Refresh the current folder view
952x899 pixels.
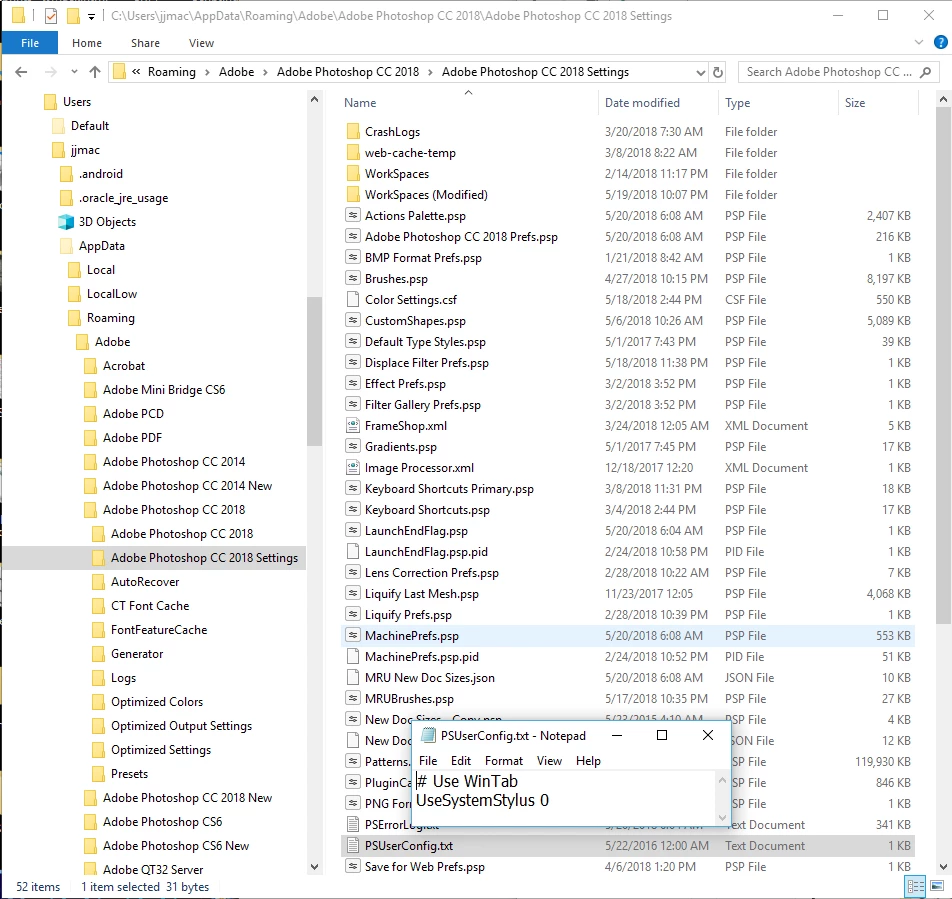coord(718,72)
